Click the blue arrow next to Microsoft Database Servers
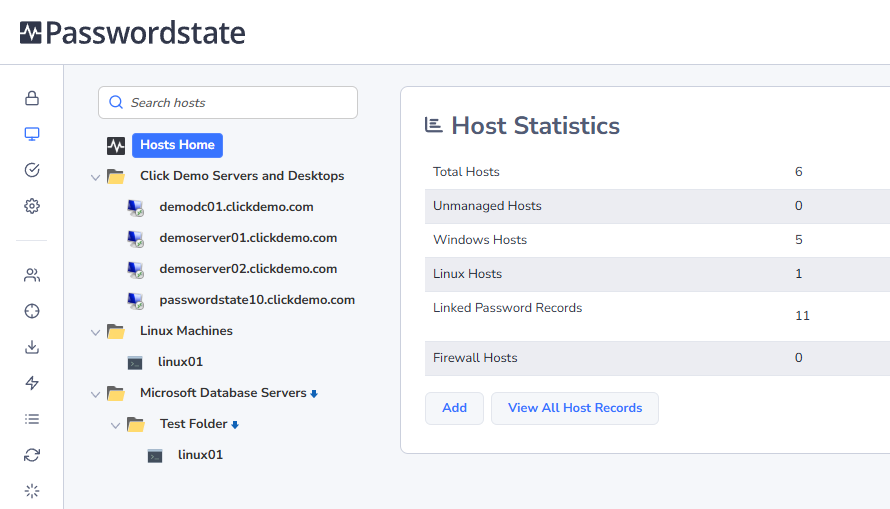Viewport: 890px width, 509px height. tap(314, 394)
